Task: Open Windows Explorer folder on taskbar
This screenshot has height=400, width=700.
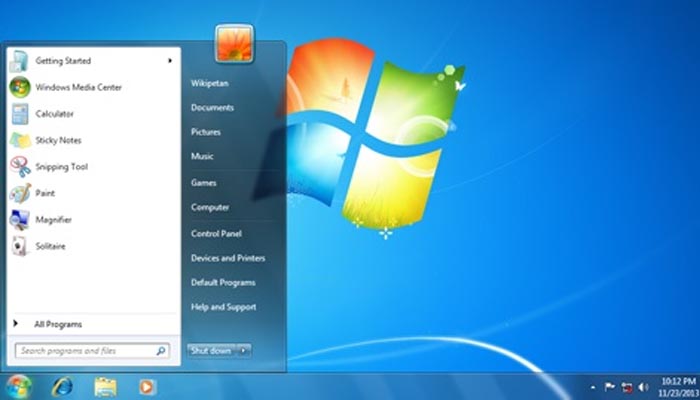Action: 105,387
